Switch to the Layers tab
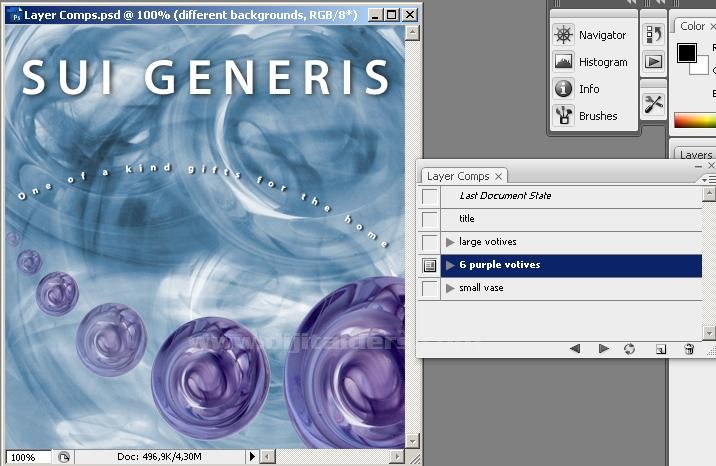Screen dimensions: 716x466 [x=695, y=155]
